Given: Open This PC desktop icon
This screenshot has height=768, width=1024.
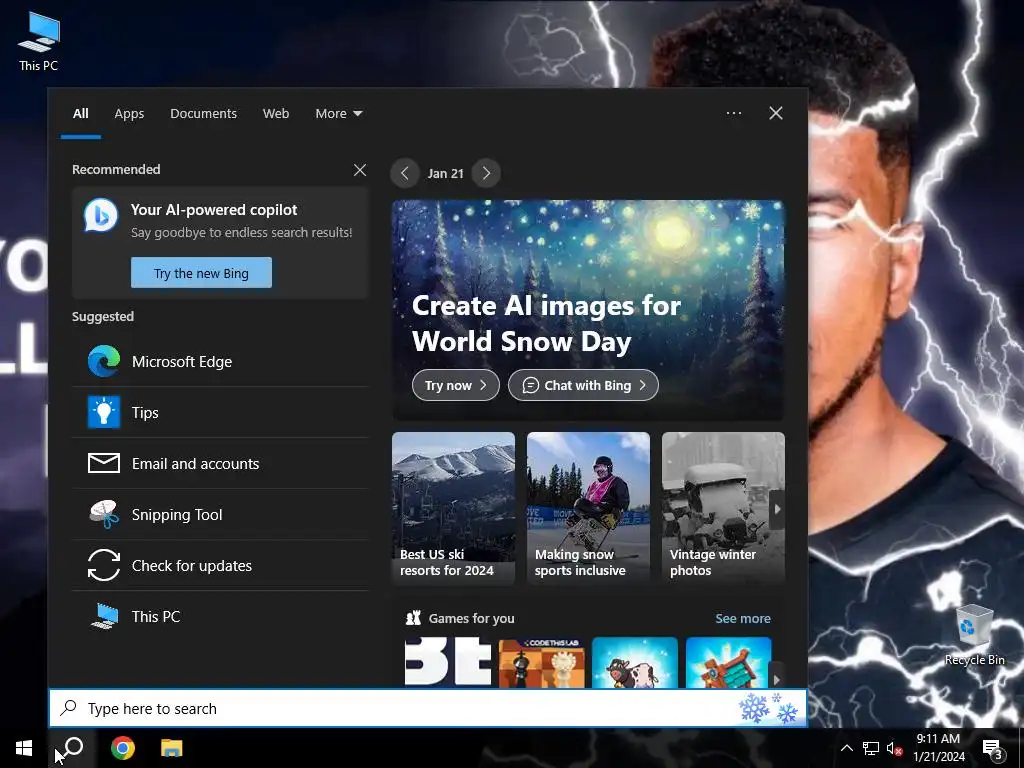Looking at the screenshot, I should (39, 41).
